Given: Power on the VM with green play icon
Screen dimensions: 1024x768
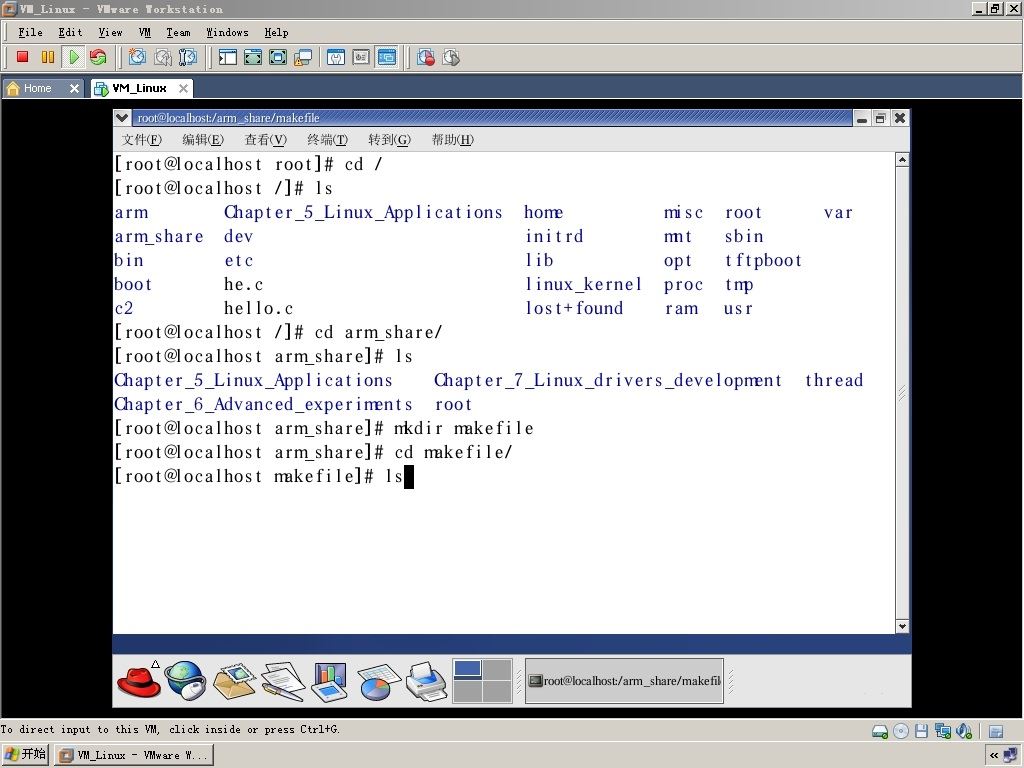Looking at the screenshot, I should pos(73,57).
